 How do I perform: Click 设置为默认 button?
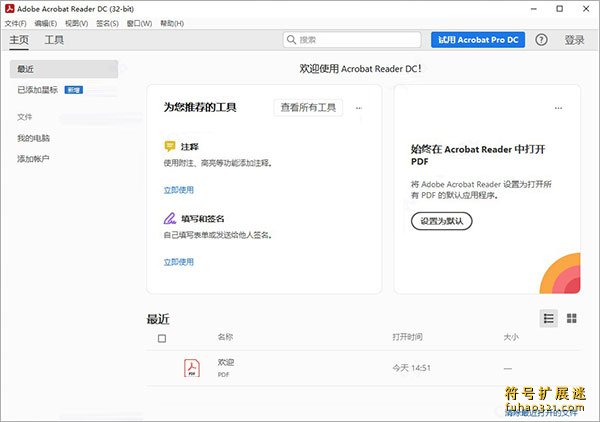point(442,221)
